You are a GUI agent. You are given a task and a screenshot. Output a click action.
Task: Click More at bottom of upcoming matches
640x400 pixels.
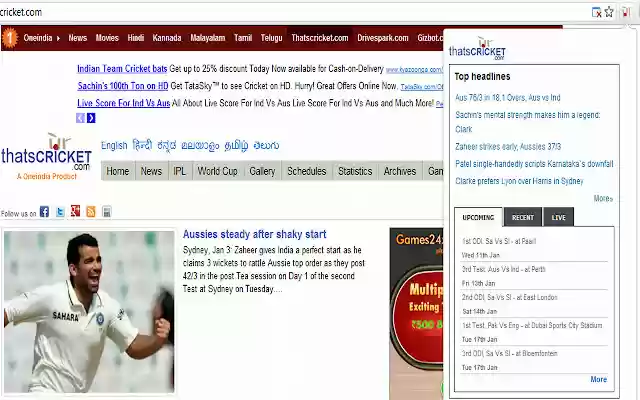point(599,379)
